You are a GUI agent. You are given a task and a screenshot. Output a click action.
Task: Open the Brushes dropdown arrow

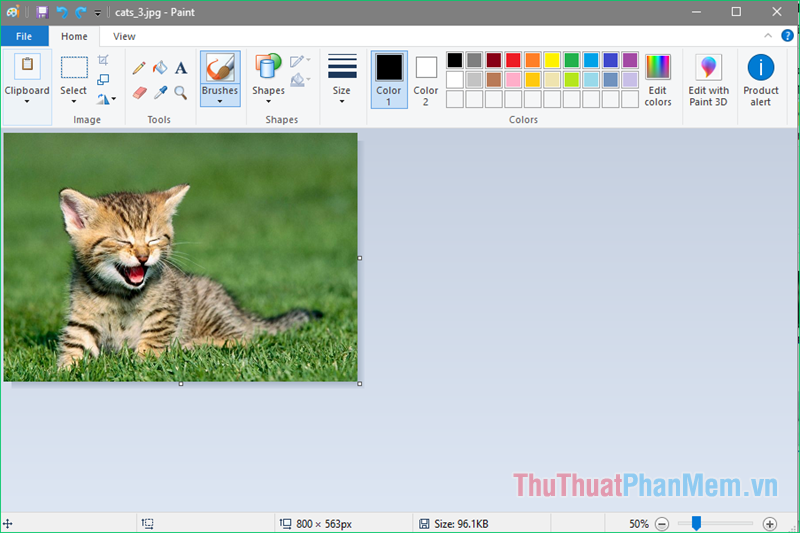[220, 101]
